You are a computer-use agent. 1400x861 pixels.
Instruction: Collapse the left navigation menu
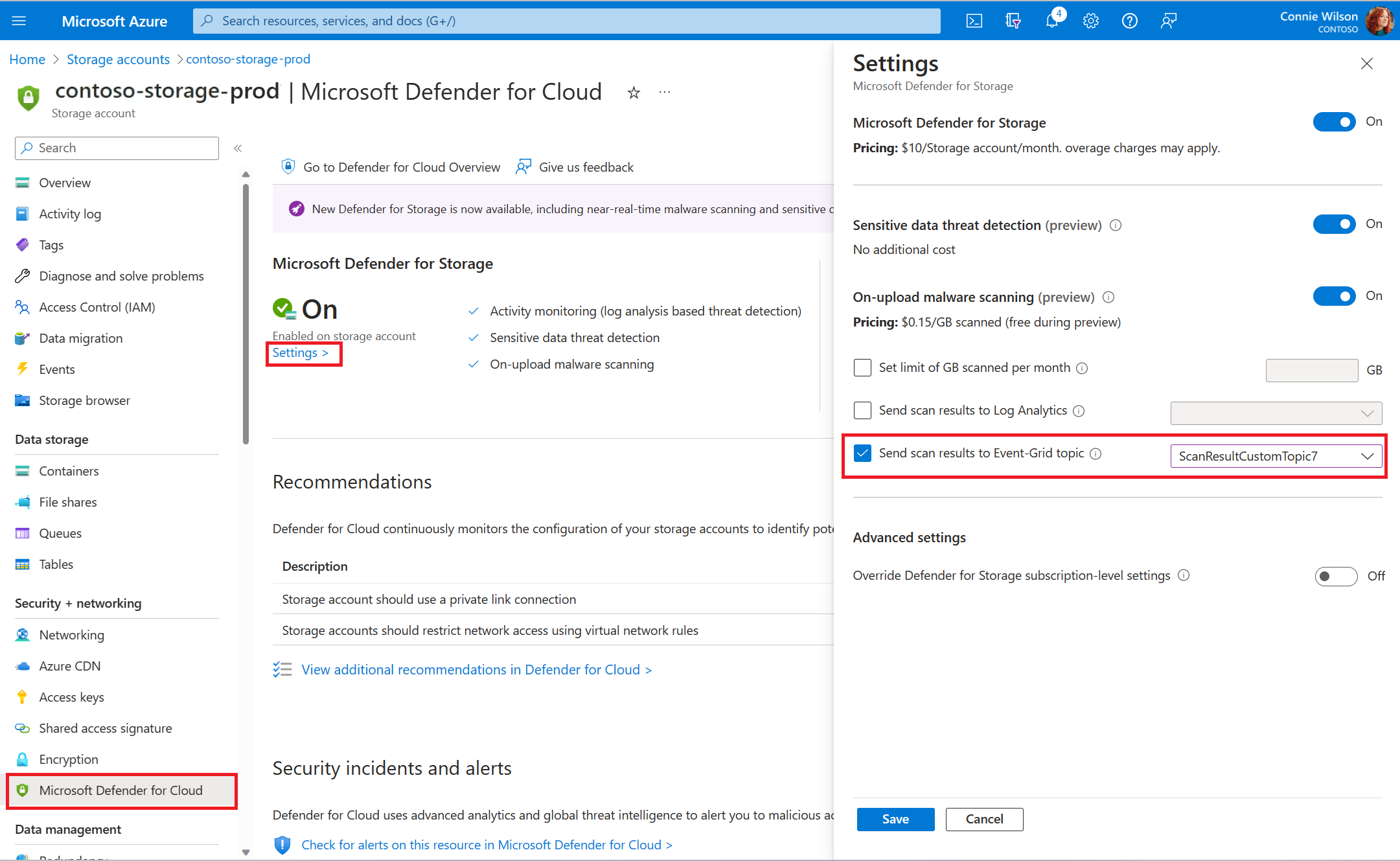(238, 148)
